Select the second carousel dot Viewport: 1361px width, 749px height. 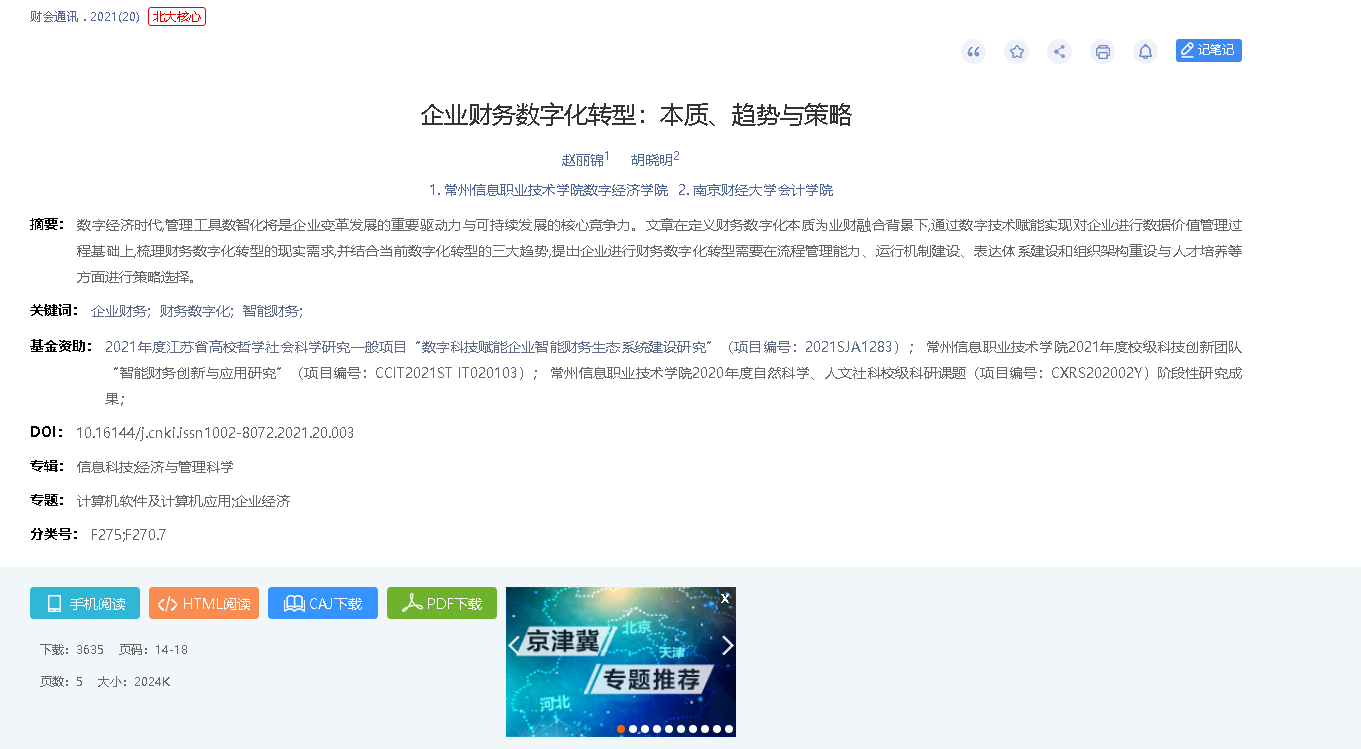click(x=633, y=729)
